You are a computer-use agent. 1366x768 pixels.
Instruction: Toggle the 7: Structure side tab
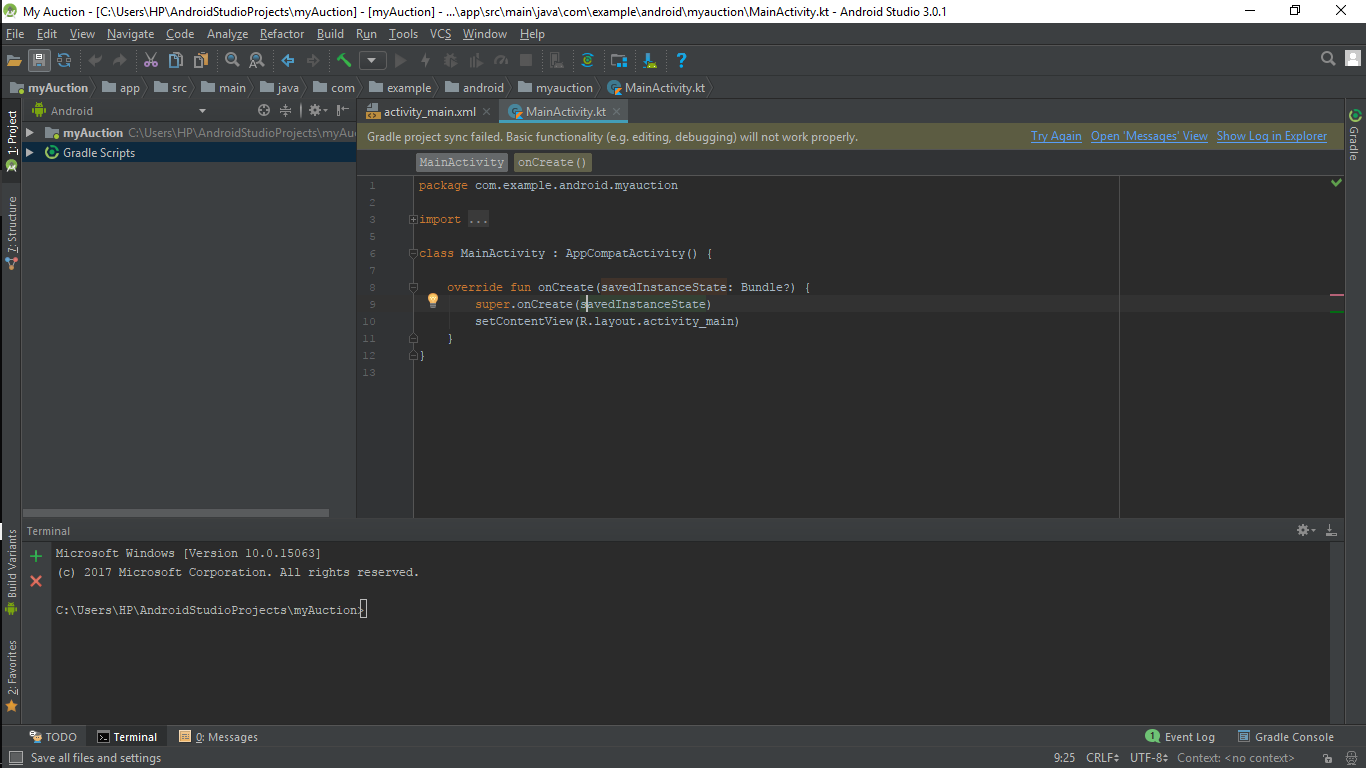pyautogui.click(x=11, y=233)
